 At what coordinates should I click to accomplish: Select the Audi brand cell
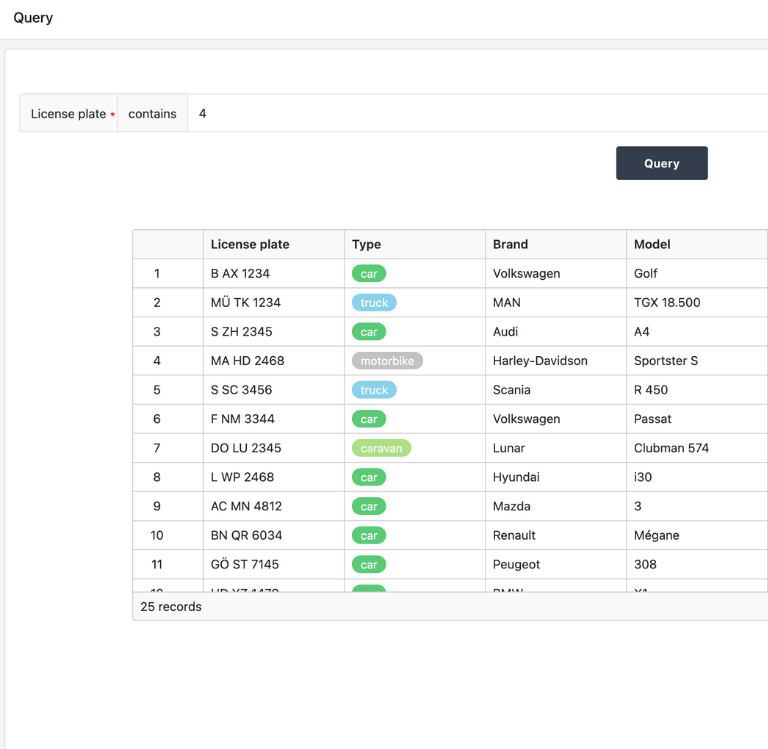(x=556, y=332)
